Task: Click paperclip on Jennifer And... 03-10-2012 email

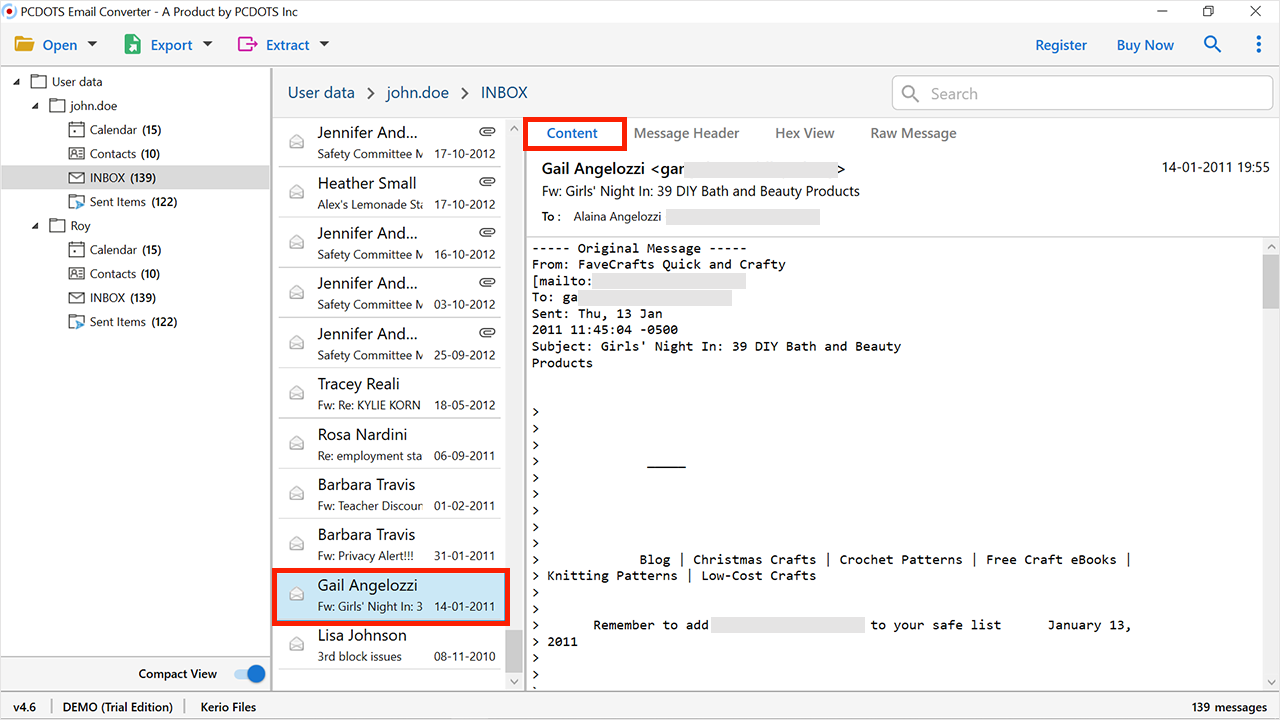Action: point(487,282)
